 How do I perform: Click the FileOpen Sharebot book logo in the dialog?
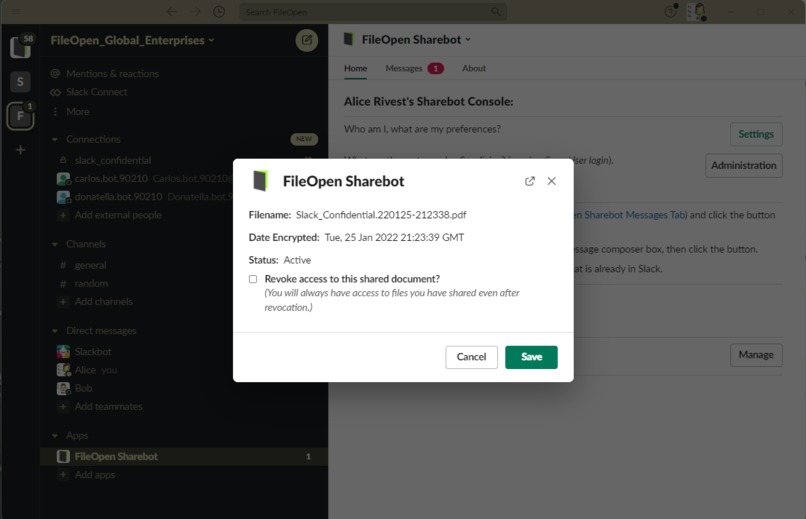(x=261, y=181)
